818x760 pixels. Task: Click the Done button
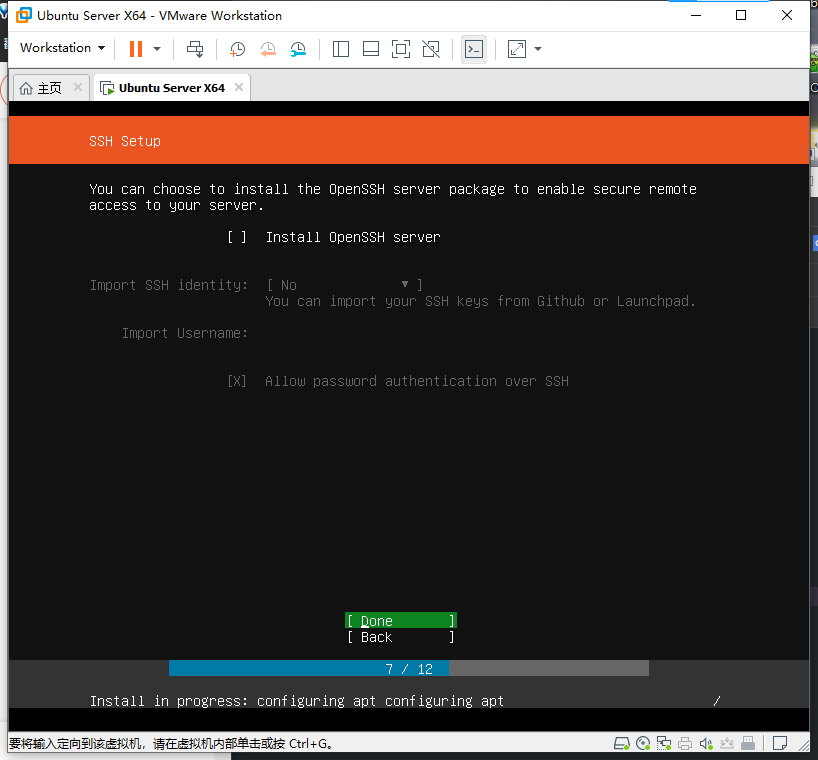click(401, 621)
